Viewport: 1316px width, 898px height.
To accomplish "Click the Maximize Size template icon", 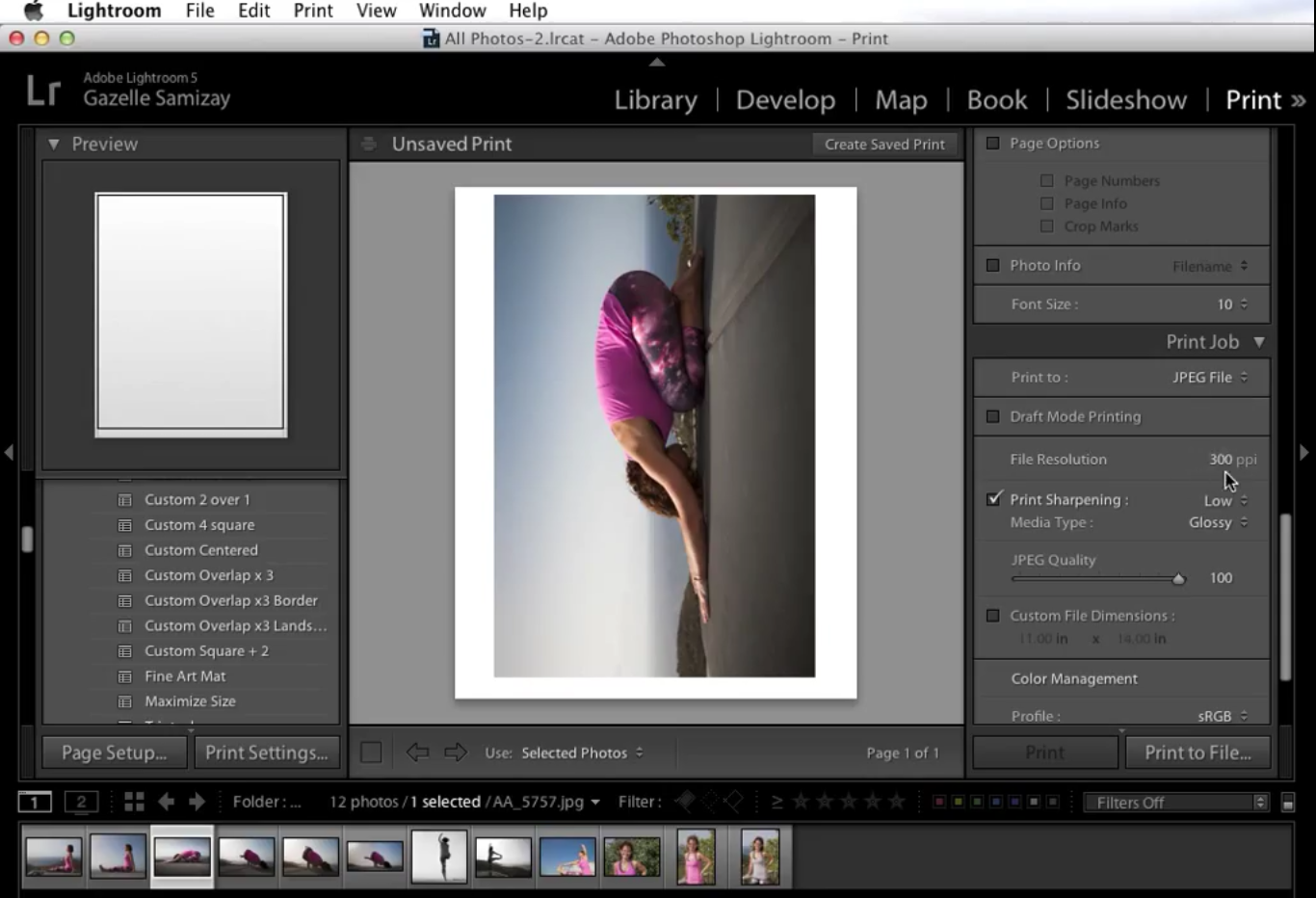I will (126, 700).
